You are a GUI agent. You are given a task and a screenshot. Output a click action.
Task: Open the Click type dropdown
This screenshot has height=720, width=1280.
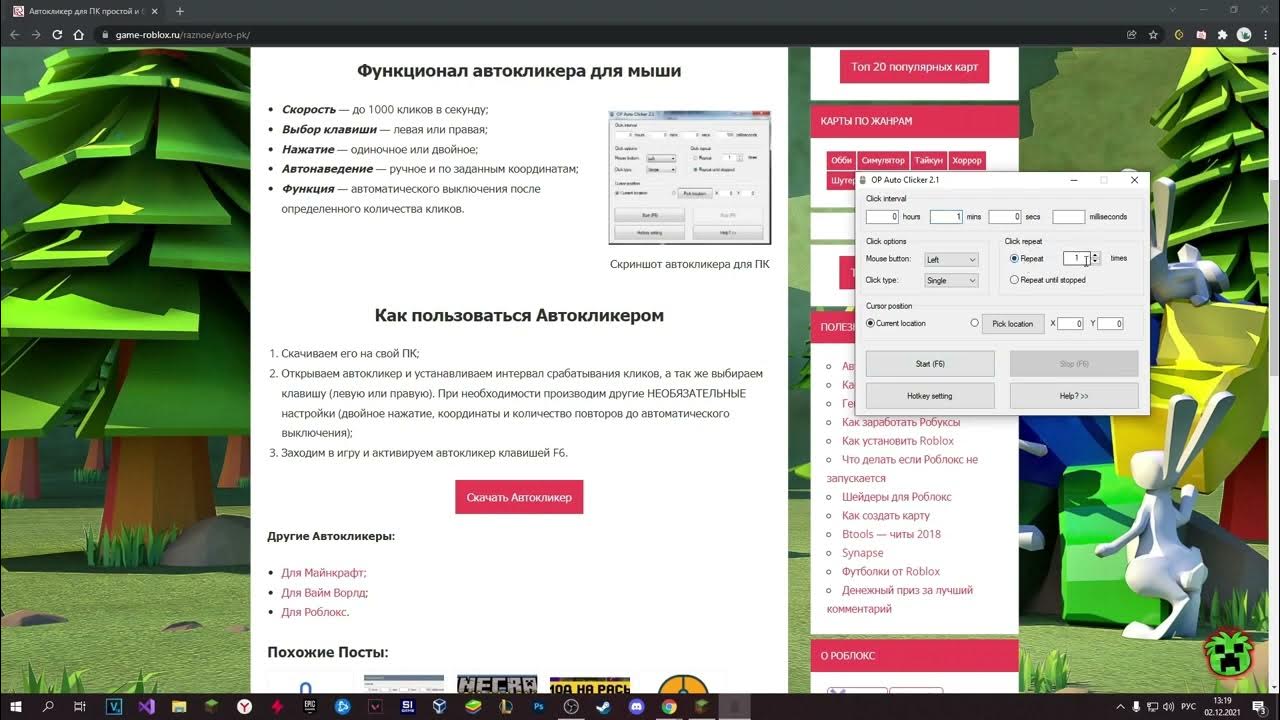tap(951, 281)
